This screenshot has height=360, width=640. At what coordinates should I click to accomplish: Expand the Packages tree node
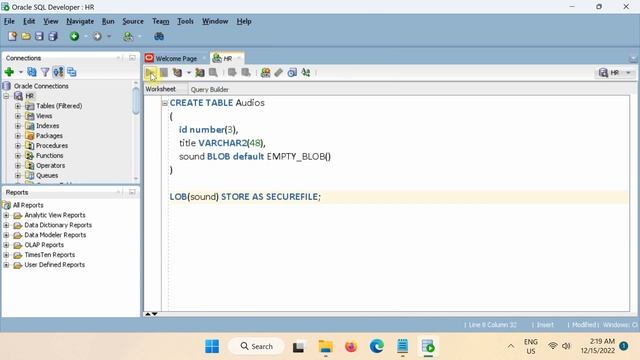pyautogui.click(x=18, y=136)
